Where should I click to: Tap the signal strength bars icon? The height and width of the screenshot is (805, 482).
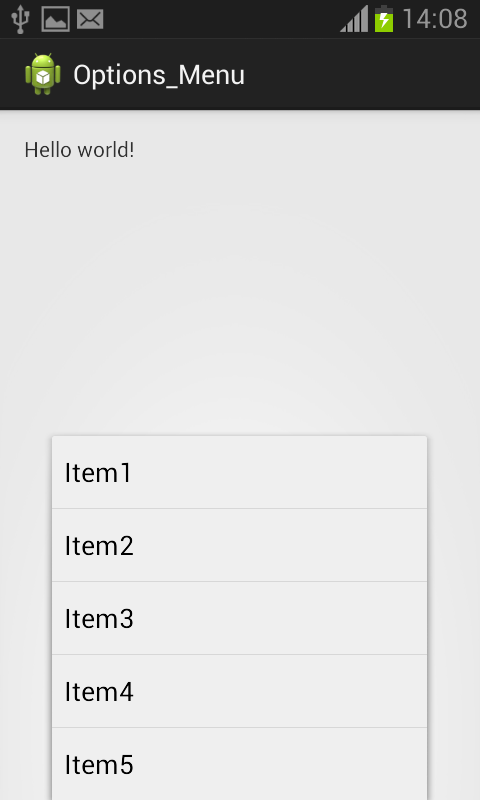[354, 20]
